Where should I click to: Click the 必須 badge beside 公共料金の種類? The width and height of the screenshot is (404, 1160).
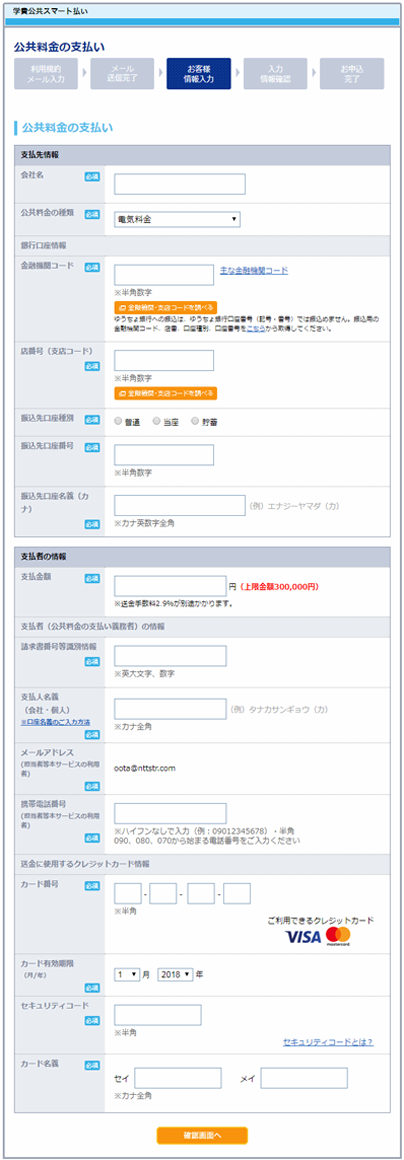(92, 214)
